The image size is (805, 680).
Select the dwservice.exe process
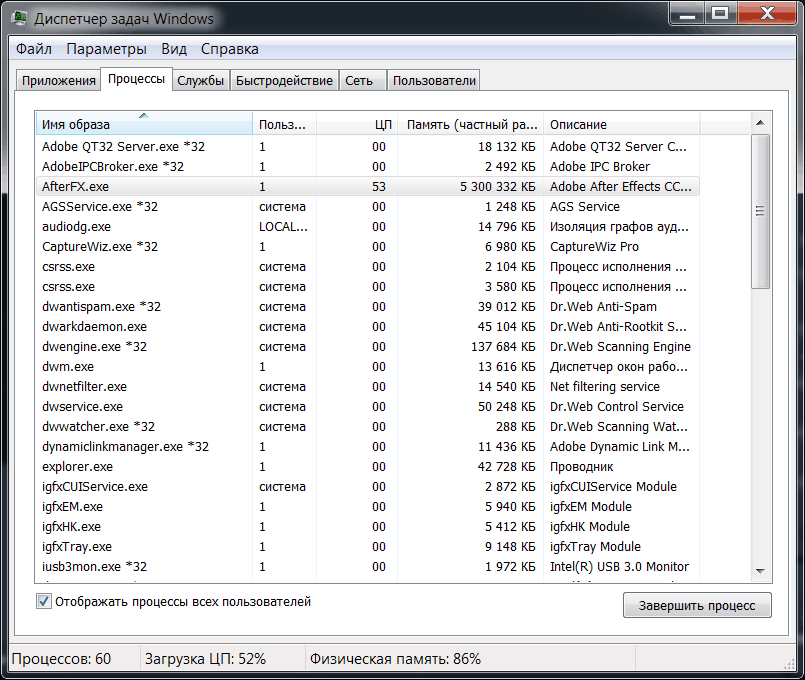coord(368,406)
